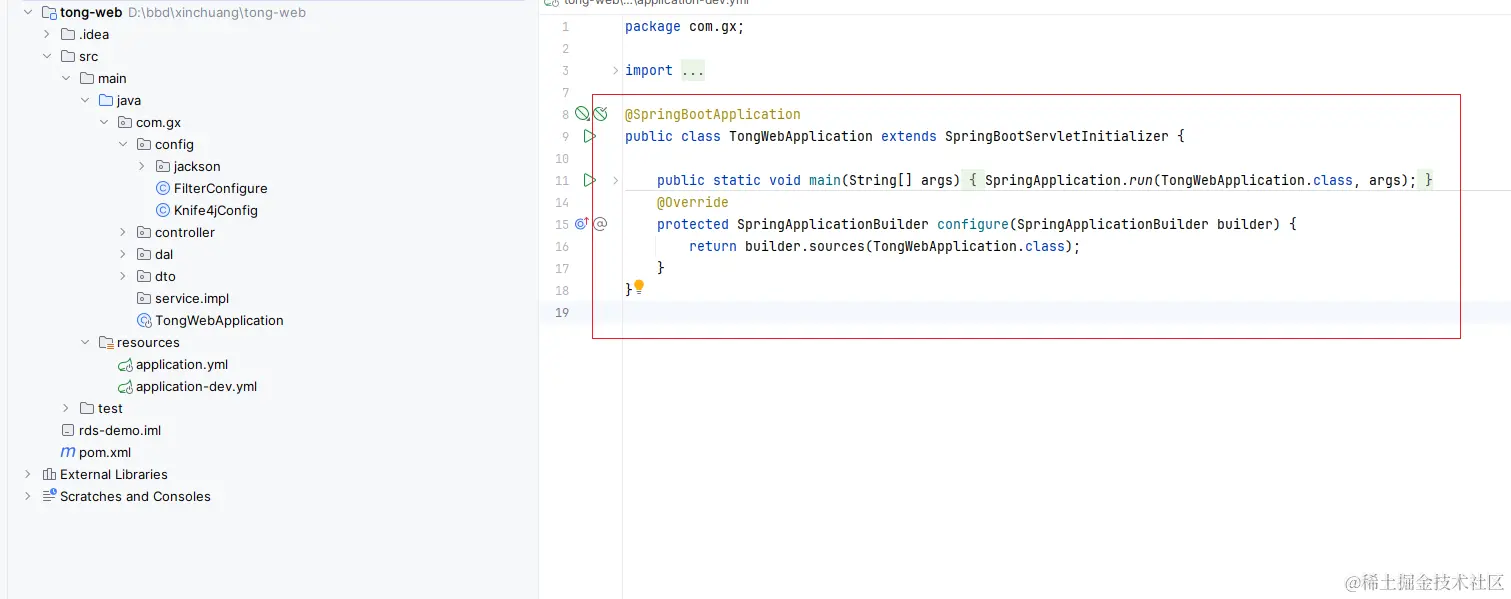This screenshot has height=599, width=1511.
Task: Click the @ annotation gutter icon beside the configure method
Action: (x=601, y=224)
